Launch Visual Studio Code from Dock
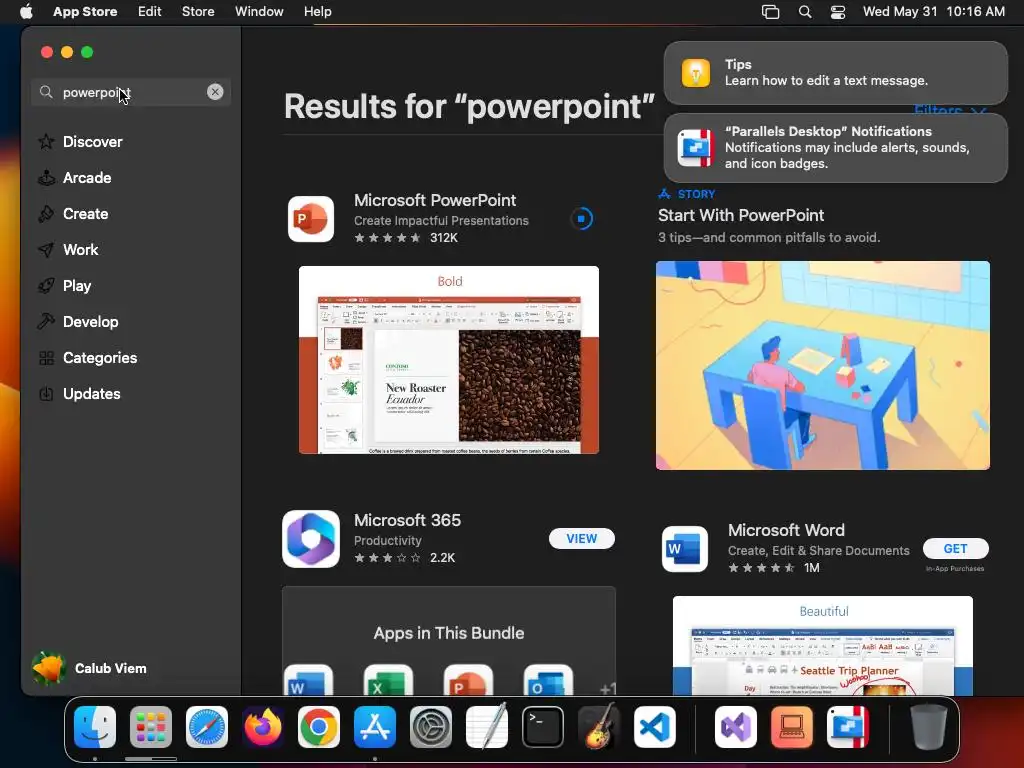This screenshot has width=1024, height=768. (x=655, y=727)
